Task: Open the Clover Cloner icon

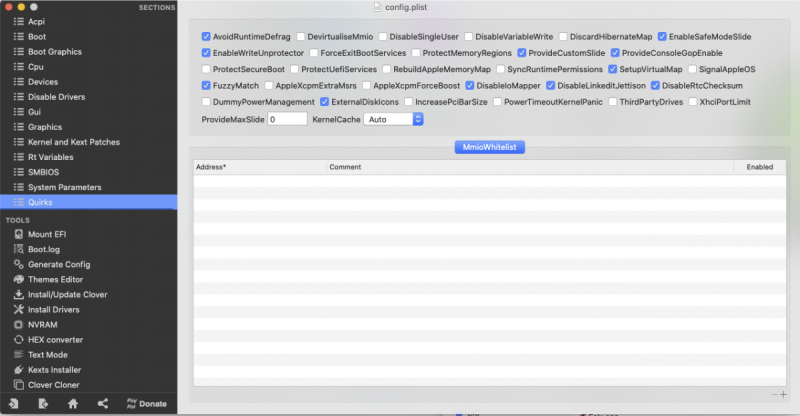Action: point(19,385)
